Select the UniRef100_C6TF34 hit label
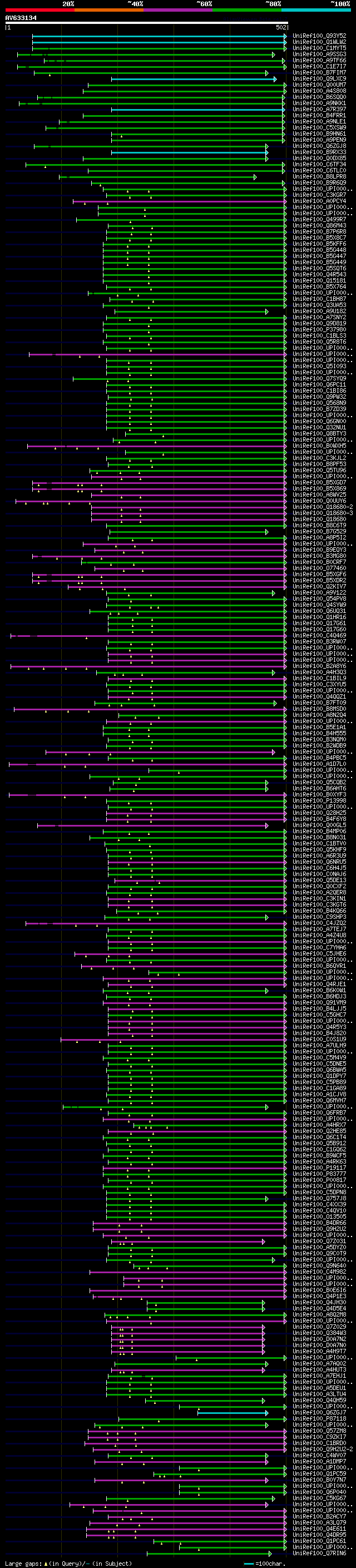Viewport: 356px width, 1568px height. [x=319, y=164]
